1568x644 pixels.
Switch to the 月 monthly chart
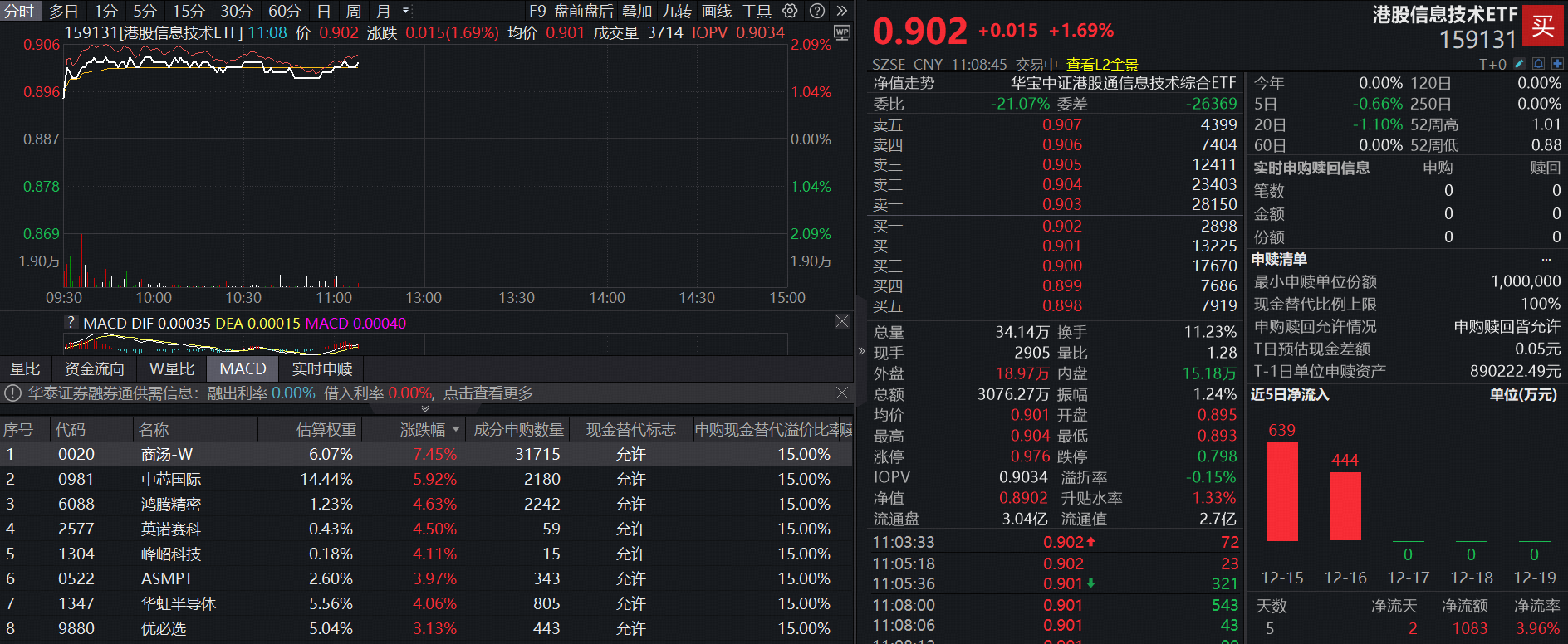pyautogui.click(x=383, y=11)
